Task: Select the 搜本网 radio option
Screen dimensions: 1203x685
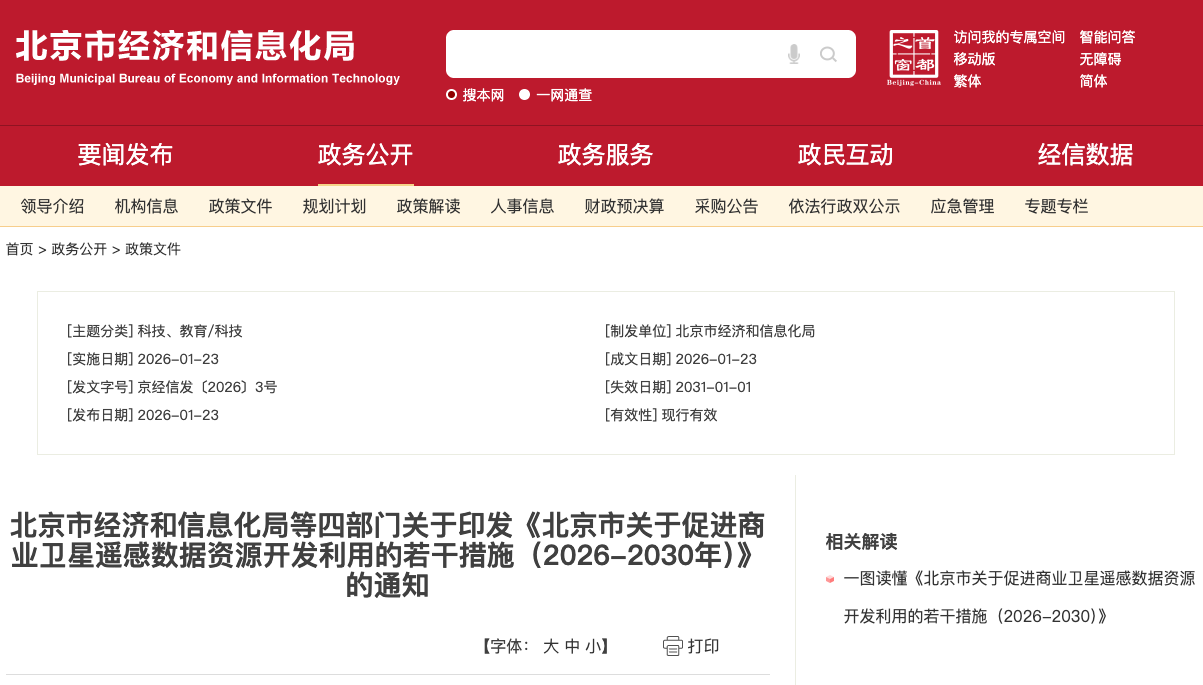Action: (x=452, y=95)
